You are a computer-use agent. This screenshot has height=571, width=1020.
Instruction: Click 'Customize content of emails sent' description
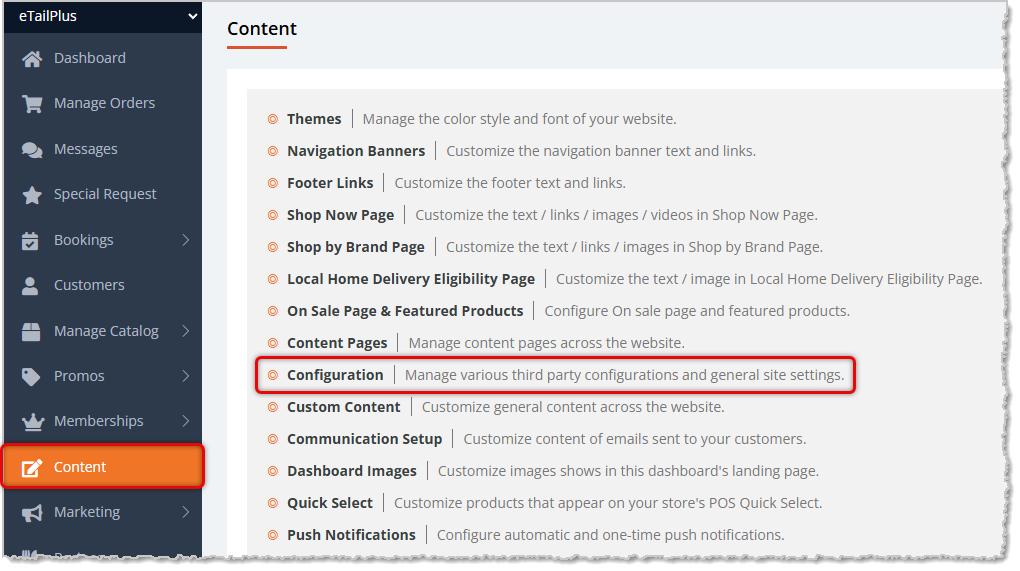(634, 439)
